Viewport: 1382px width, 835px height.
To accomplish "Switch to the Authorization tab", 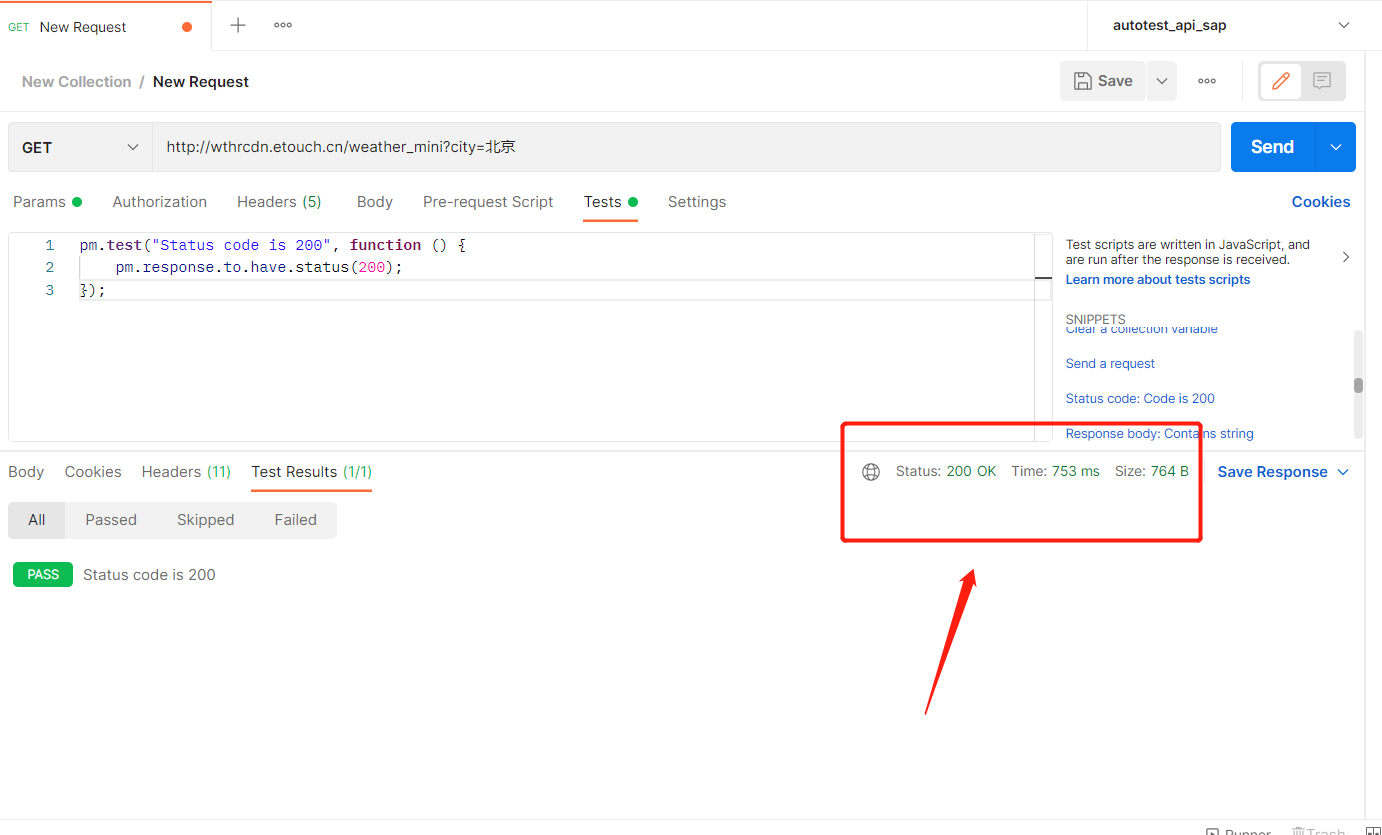I will (160, 202).
